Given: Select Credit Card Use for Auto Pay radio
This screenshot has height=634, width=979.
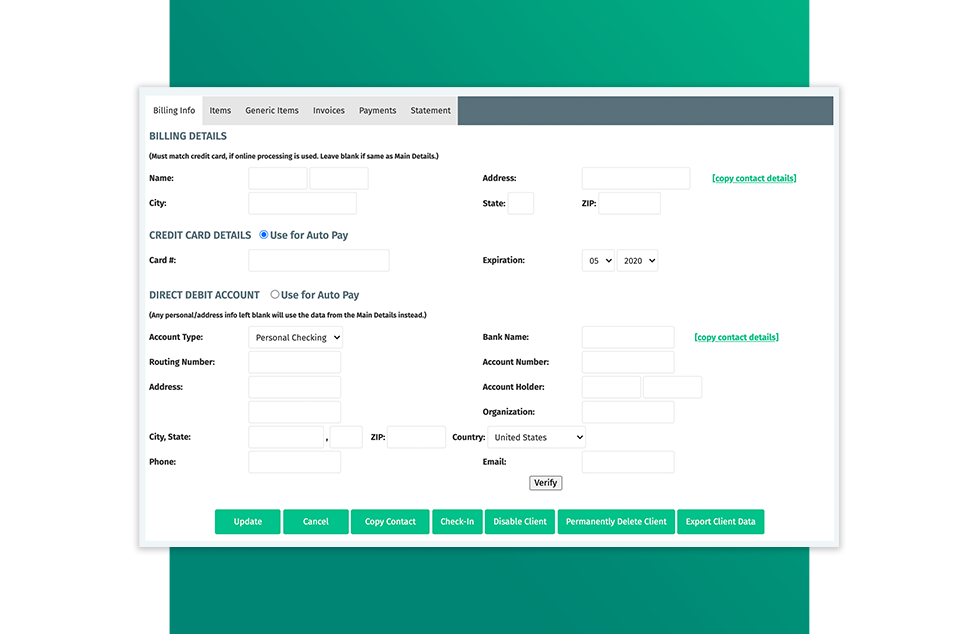Looking at the screenshot, I should (x=264, y=235).
